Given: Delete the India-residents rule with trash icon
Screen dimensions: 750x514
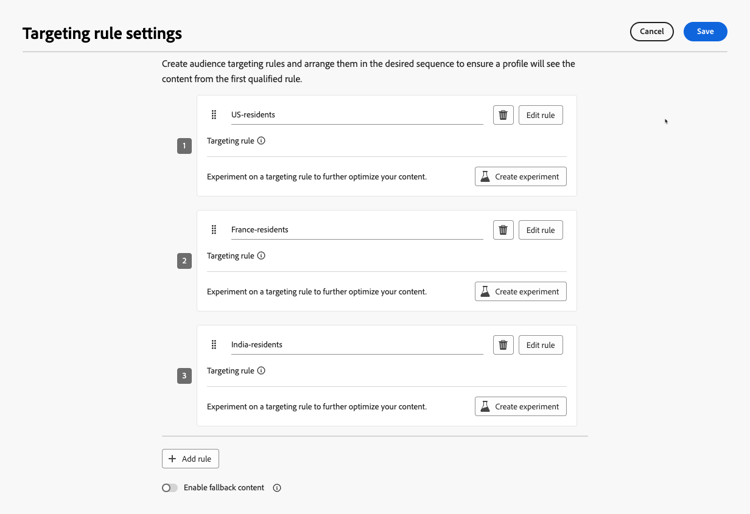Looking at the screenshot, I should pyautogui.click(x=503, y=345).
